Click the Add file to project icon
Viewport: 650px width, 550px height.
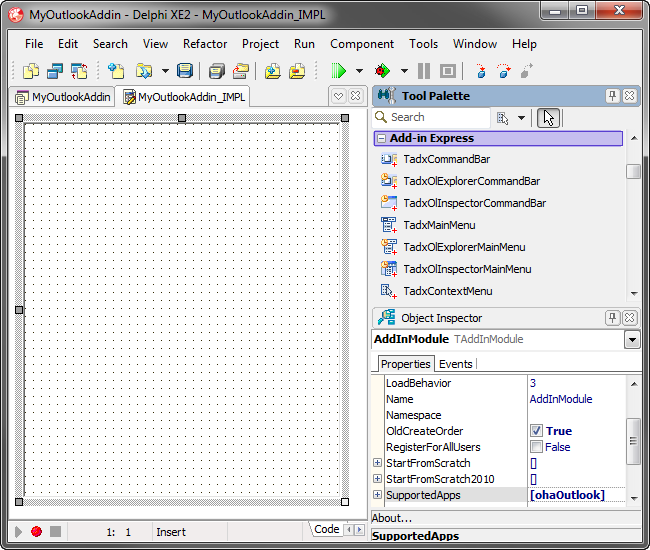coord(272,71)
